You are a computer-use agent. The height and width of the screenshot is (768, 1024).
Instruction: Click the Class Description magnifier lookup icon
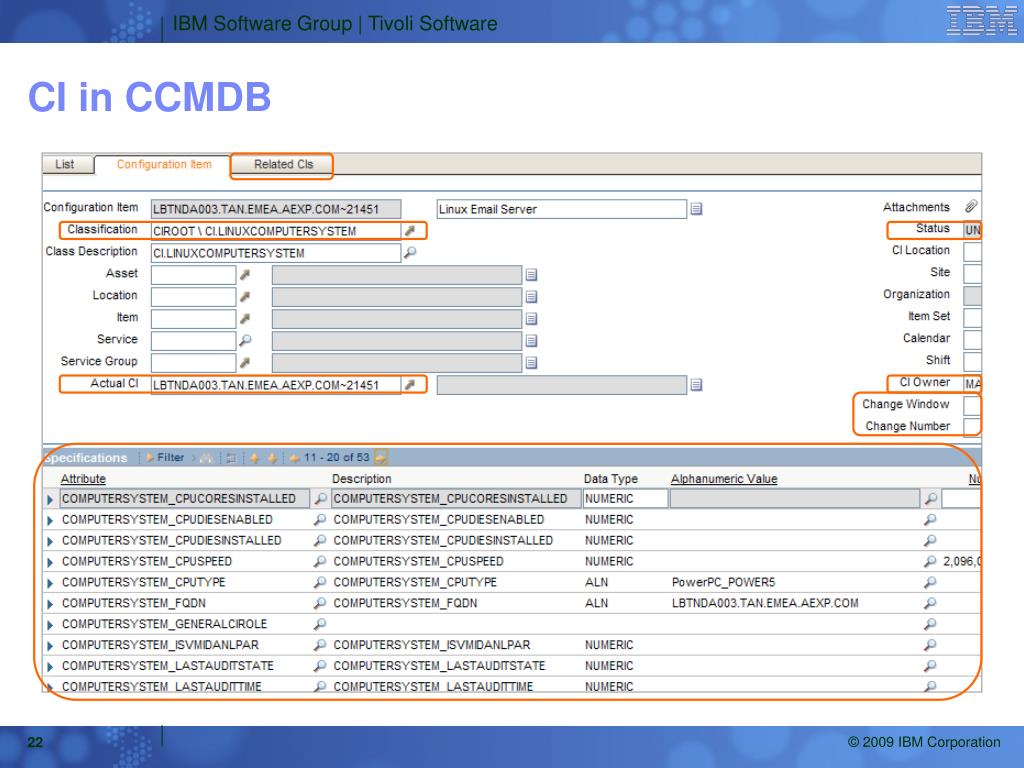[410, 252]
